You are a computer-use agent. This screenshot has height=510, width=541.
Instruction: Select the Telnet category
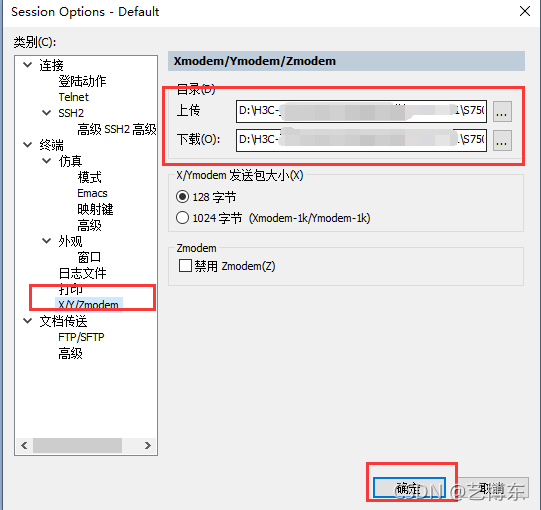[x=73, y=97]
